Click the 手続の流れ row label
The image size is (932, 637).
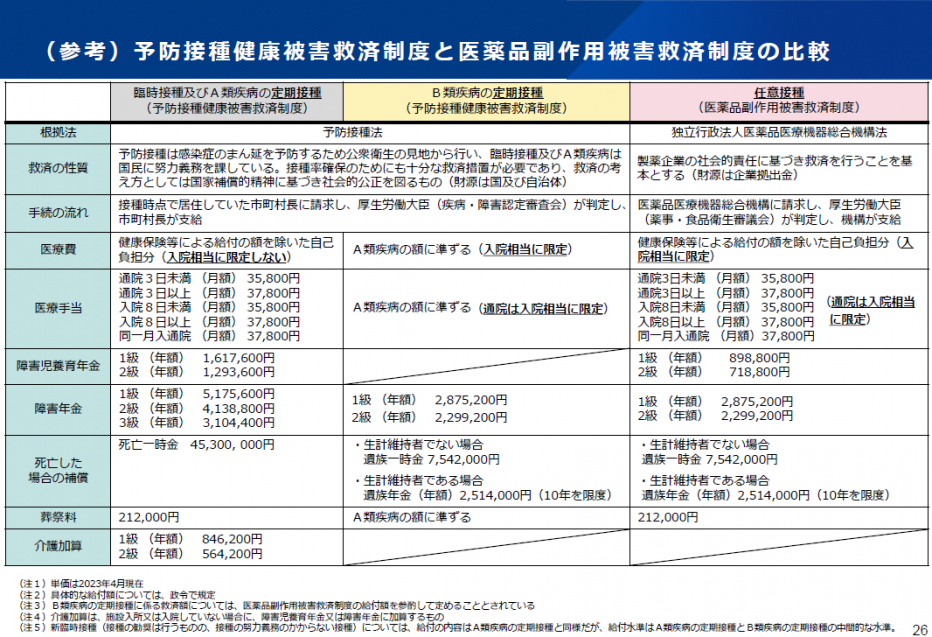click(58, 213)
